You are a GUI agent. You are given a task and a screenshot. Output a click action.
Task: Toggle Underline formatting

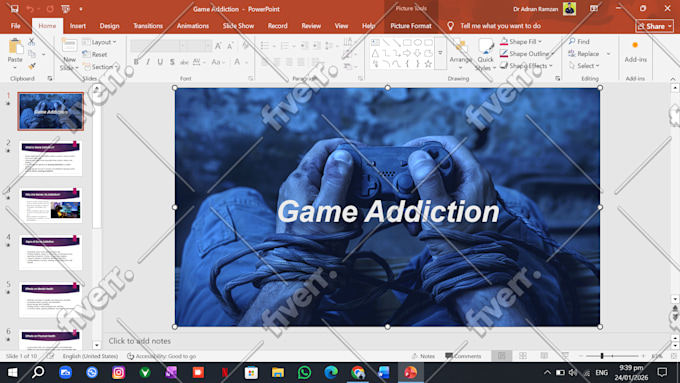[160, 62]
